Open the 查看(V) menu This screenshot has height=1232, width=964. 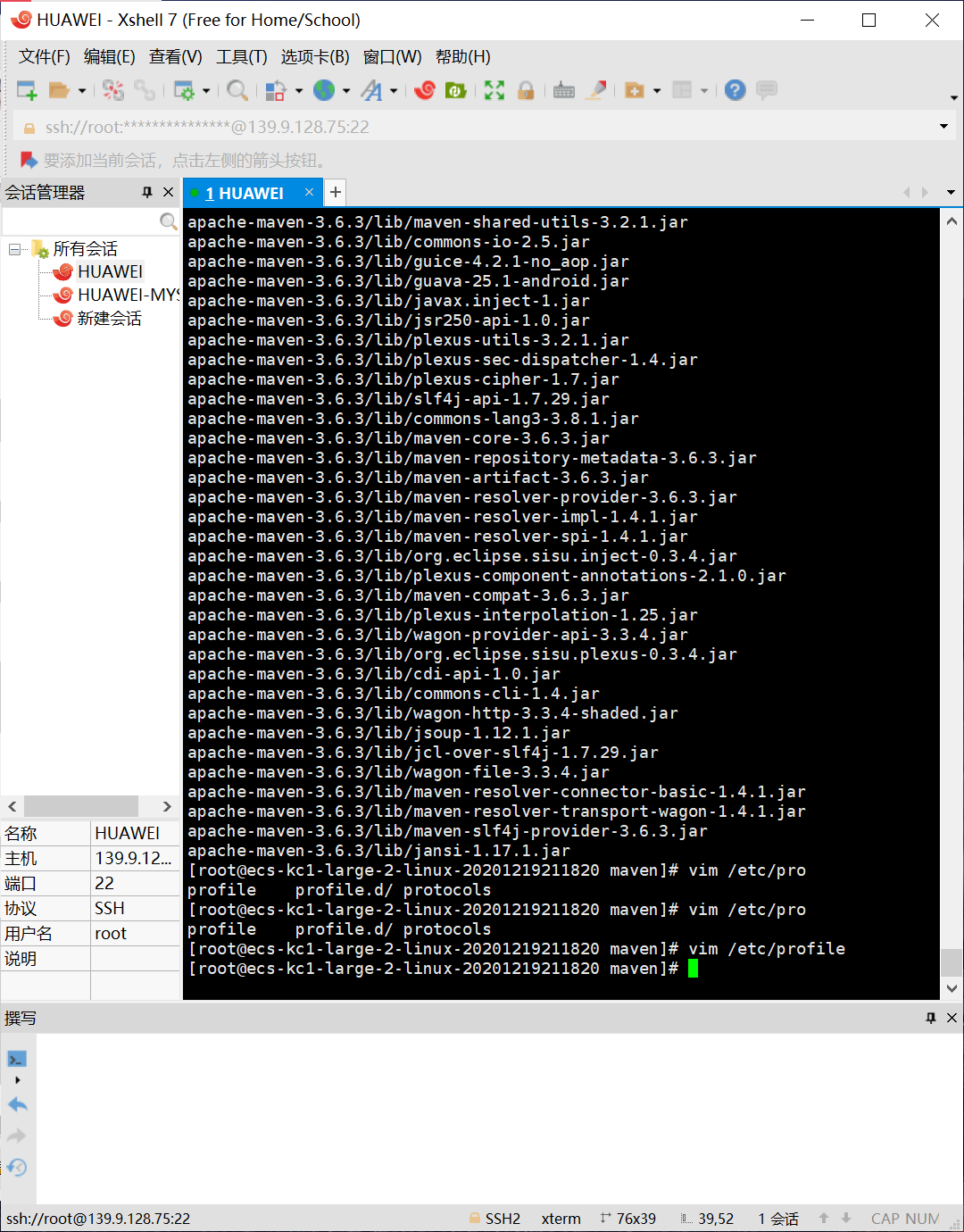pyautogui.click(x=176, y=57)
